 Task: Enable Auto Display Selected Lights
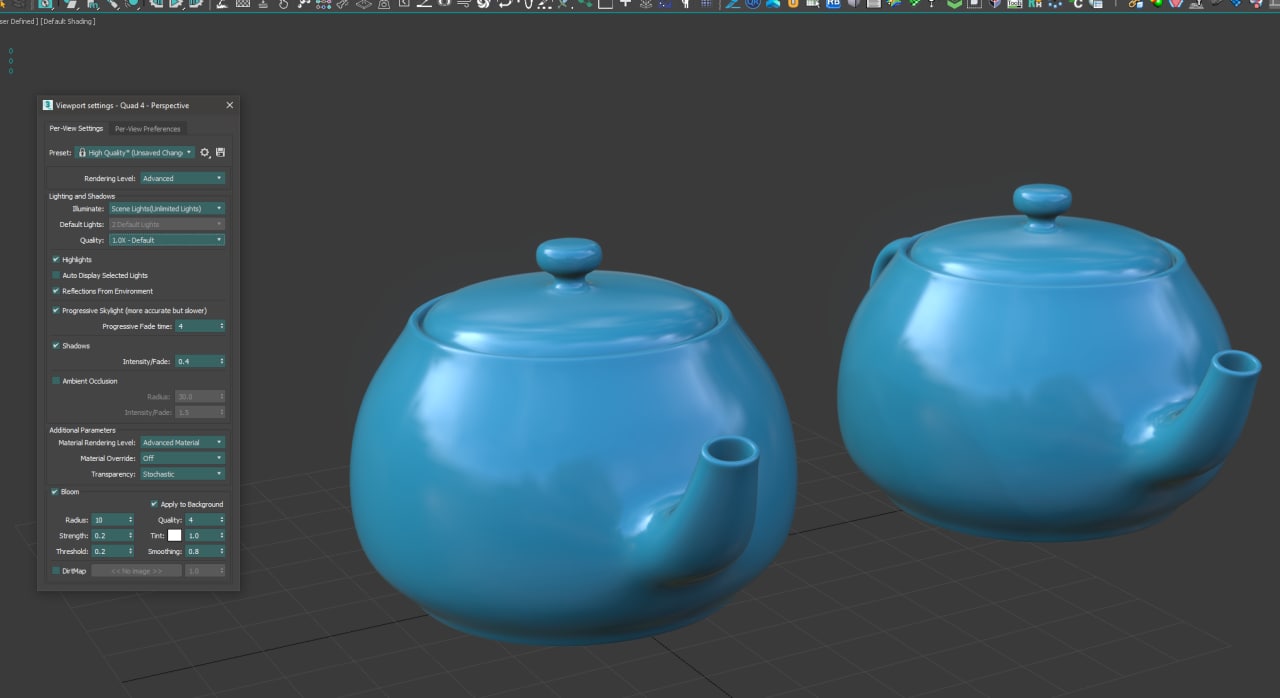(56, 275)
